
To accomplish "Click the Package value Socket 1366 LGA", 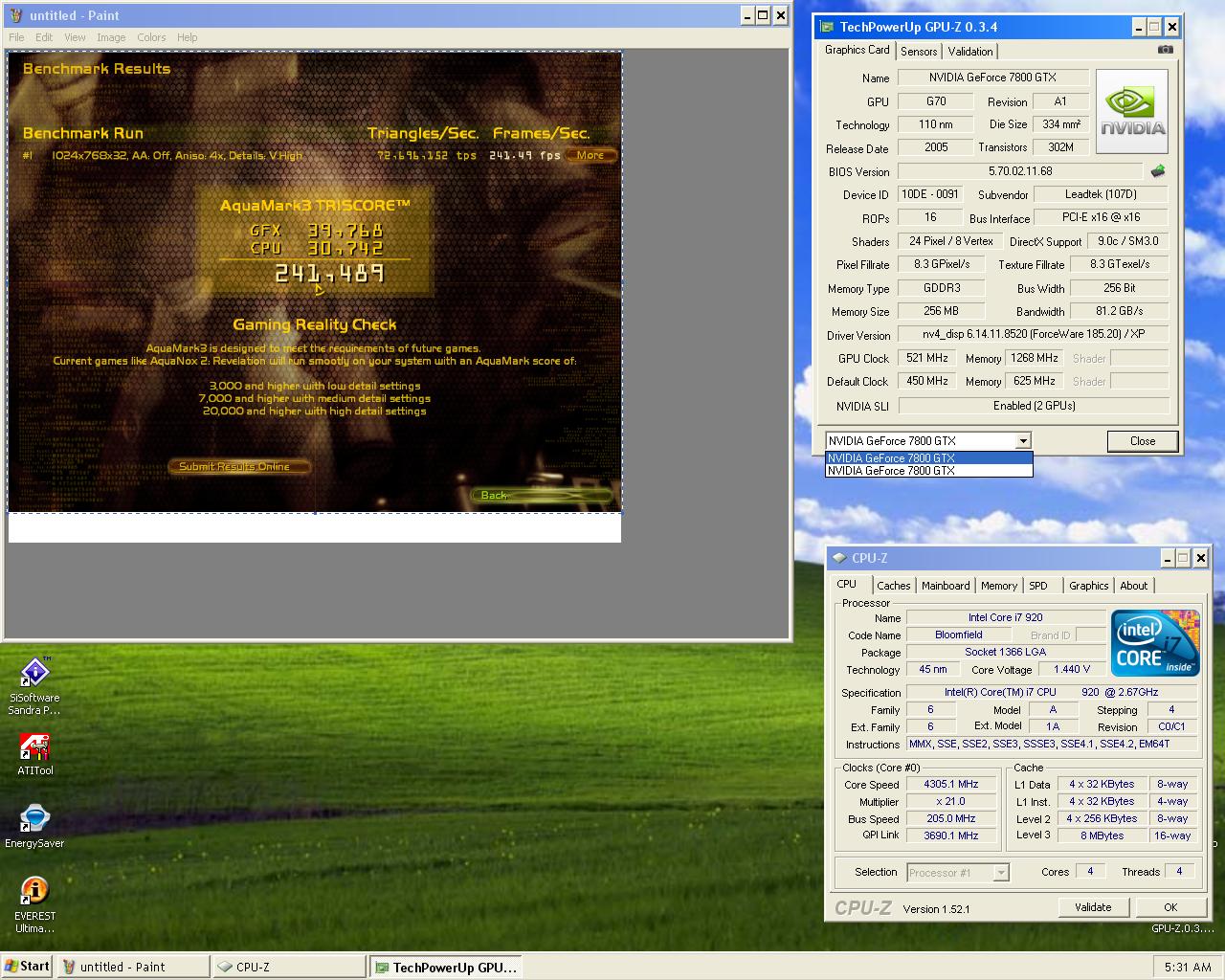I will coord(1006,652).
